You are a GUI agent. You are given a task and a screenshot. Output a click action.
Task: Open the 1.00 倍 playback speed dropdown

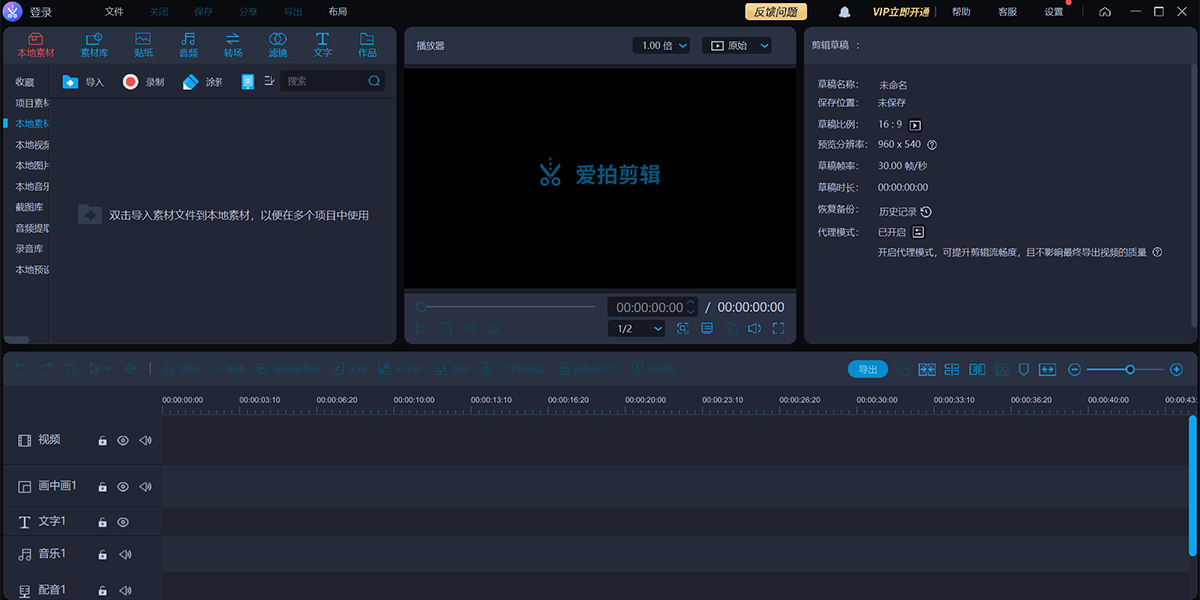(x=662, y=46)
